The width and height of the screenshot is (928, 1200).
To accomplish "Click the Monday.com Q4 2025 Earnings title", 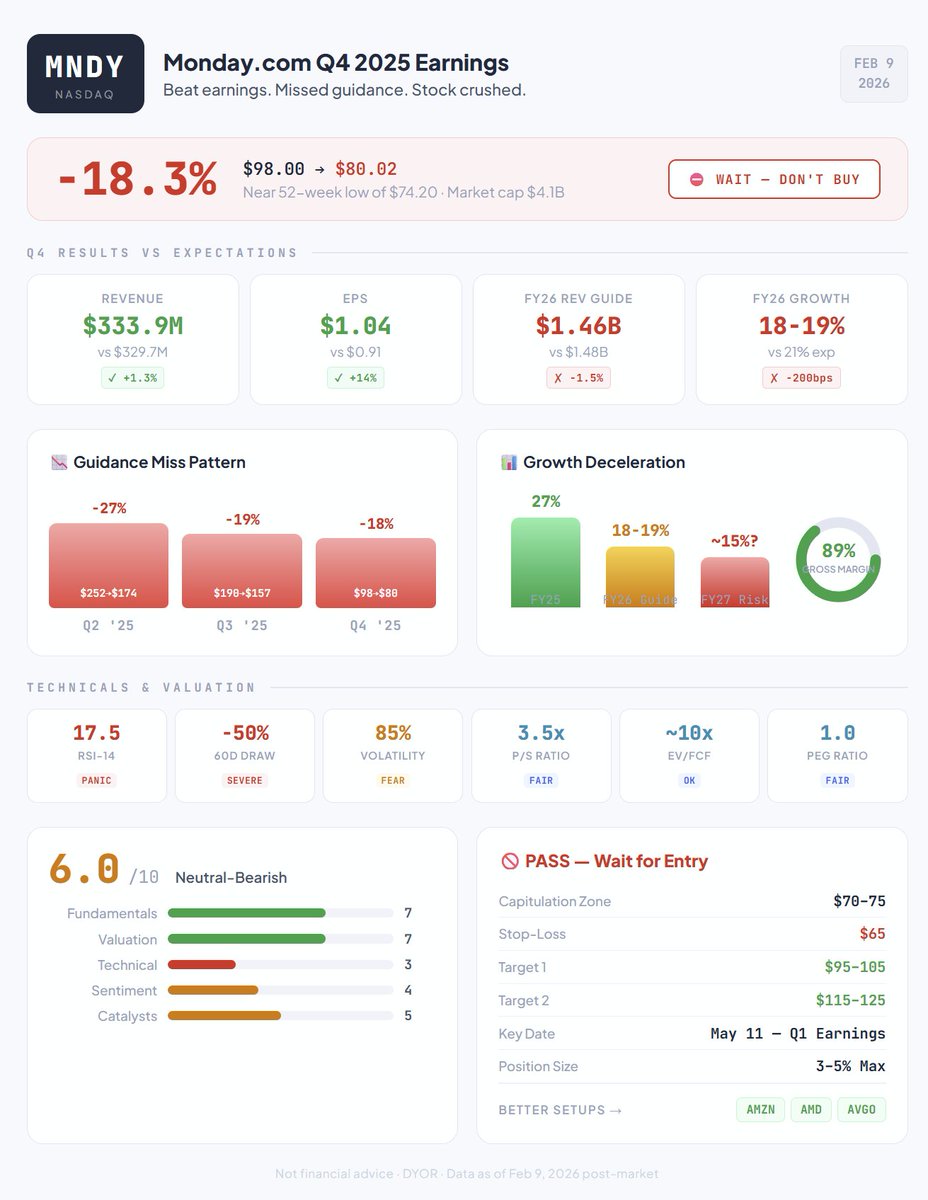I will tap(336, 62).
